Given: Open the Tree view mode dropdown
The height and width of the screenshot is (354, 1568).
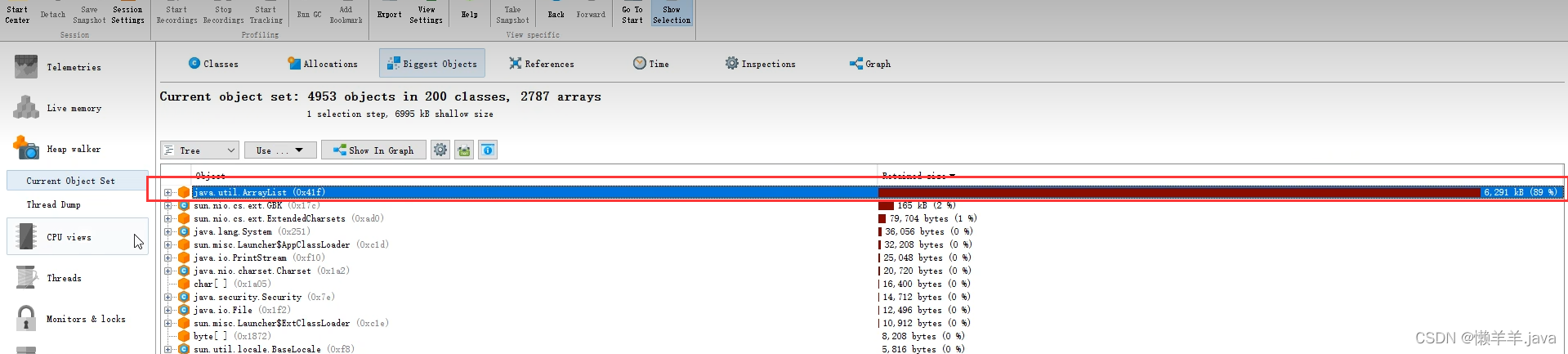Looking at the screenshot, I should click(199, 150).
